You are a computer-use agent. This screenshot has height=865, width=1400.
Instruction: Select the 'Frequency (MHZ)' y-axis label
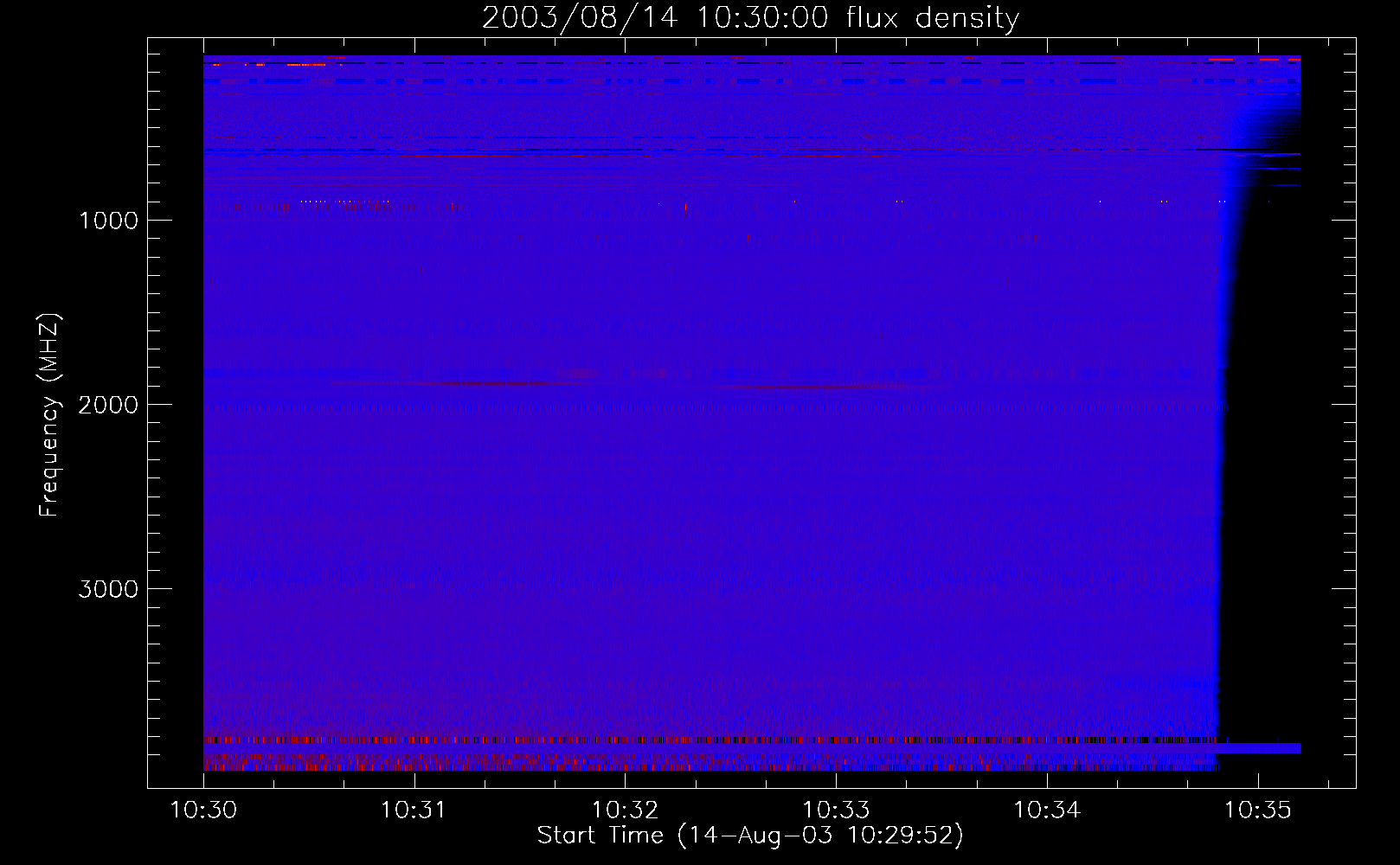pyautogui.click(x=50, y=415)
